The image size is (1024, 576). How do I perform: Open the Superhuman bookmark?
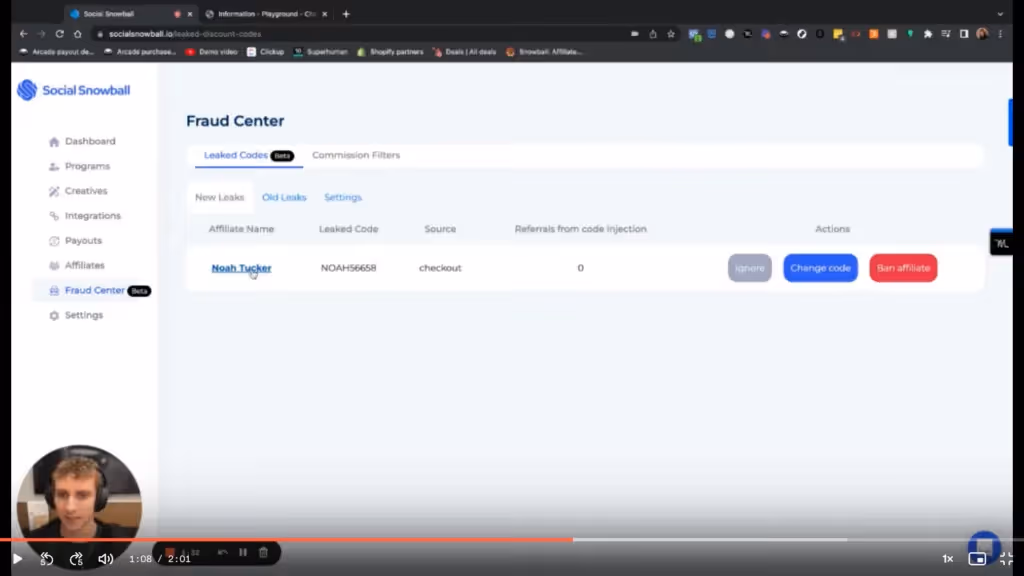tap(321, 52)
